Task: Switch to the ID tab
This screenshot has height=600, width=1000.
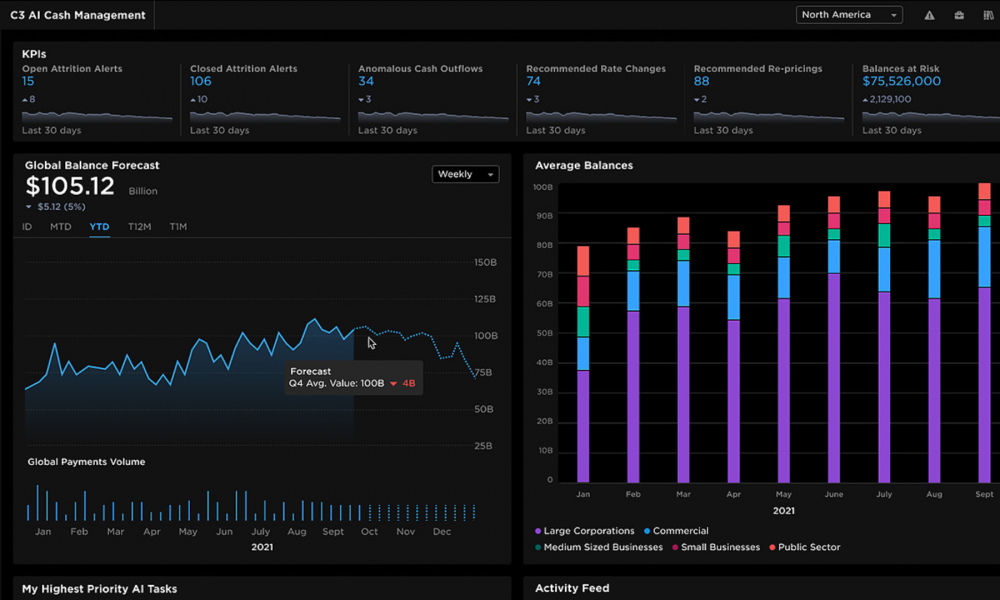Action: point(27,226)
